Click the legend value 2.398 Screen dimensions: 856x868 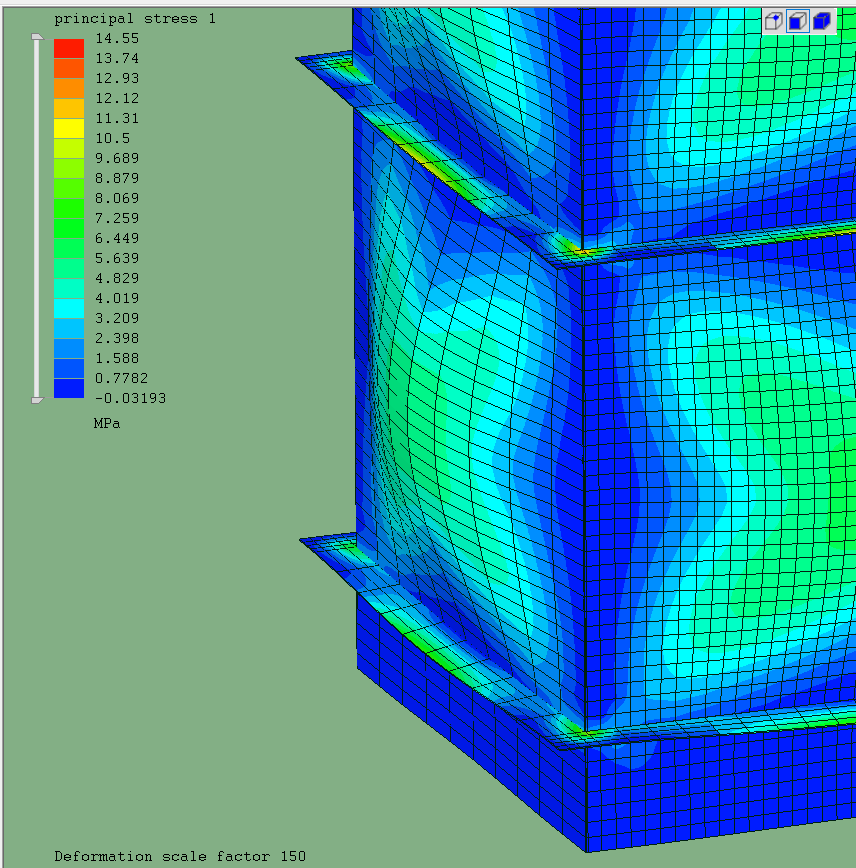[117, 338]
